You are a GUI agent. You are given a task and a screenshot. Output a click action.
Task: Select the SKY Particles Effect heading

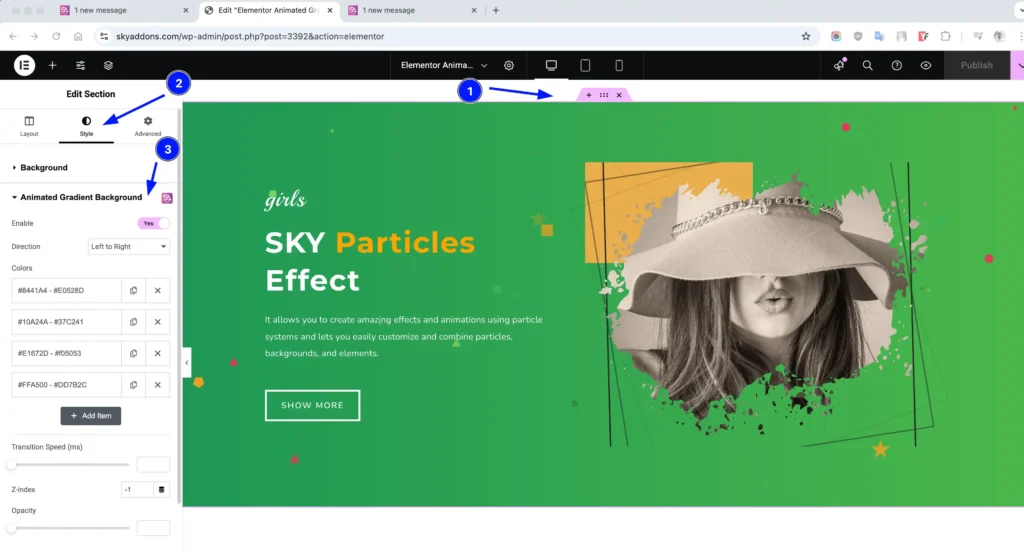click(370, 261)
